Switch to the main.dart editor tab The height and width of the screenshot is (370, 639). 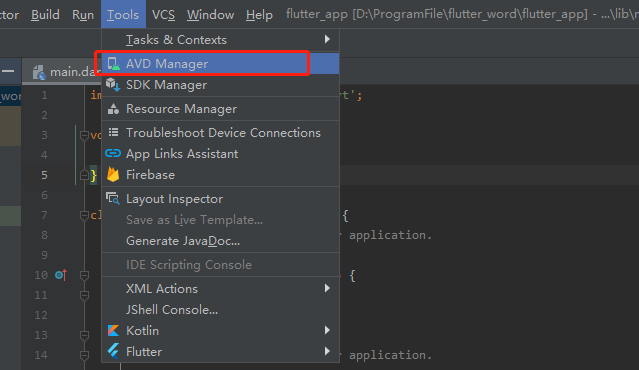[62, 72]
